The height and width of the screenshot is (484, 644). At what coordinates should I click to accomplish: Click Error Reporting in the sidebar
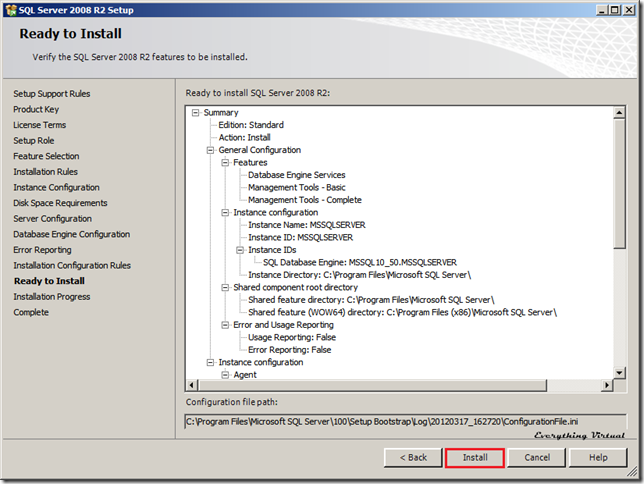coord(42,250)
